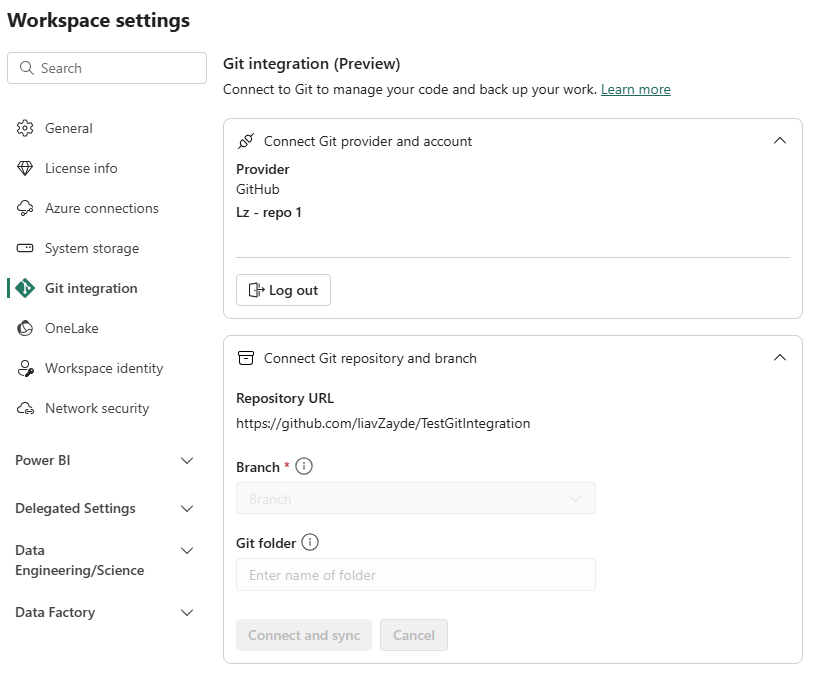The image size is (822, 684).
Task: Click the info icon next to Branch
Action: 305,465
